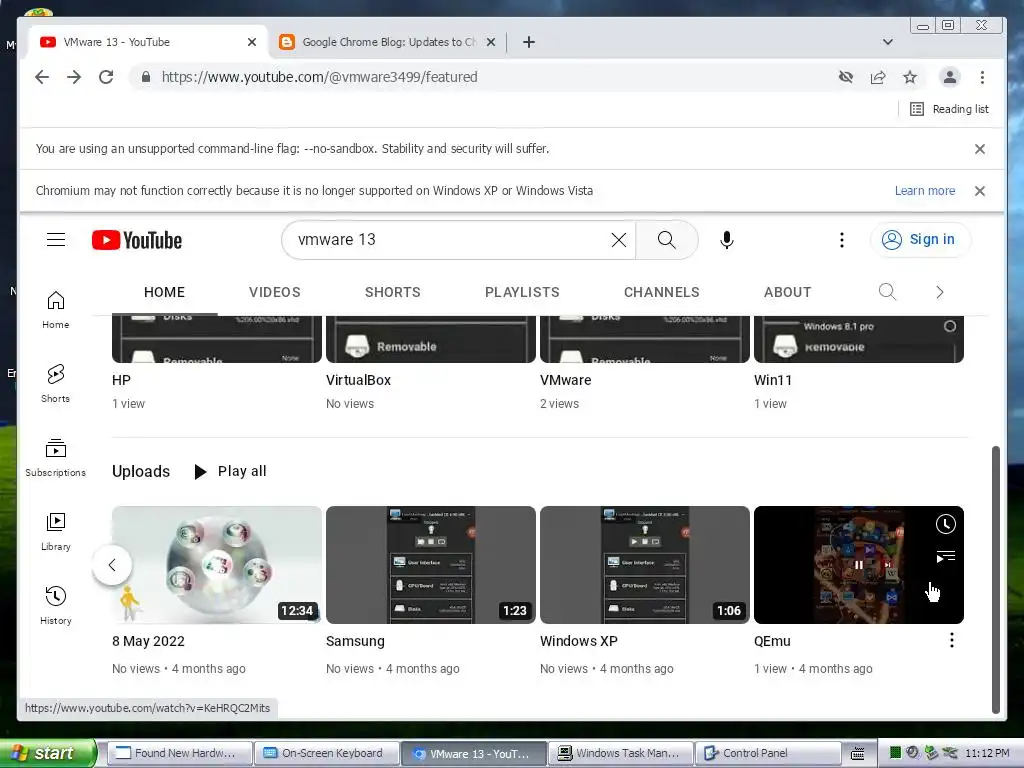1024x768 pixels.
Task: Open Chrome three-dot menu
Action: (x=982, y=77)
